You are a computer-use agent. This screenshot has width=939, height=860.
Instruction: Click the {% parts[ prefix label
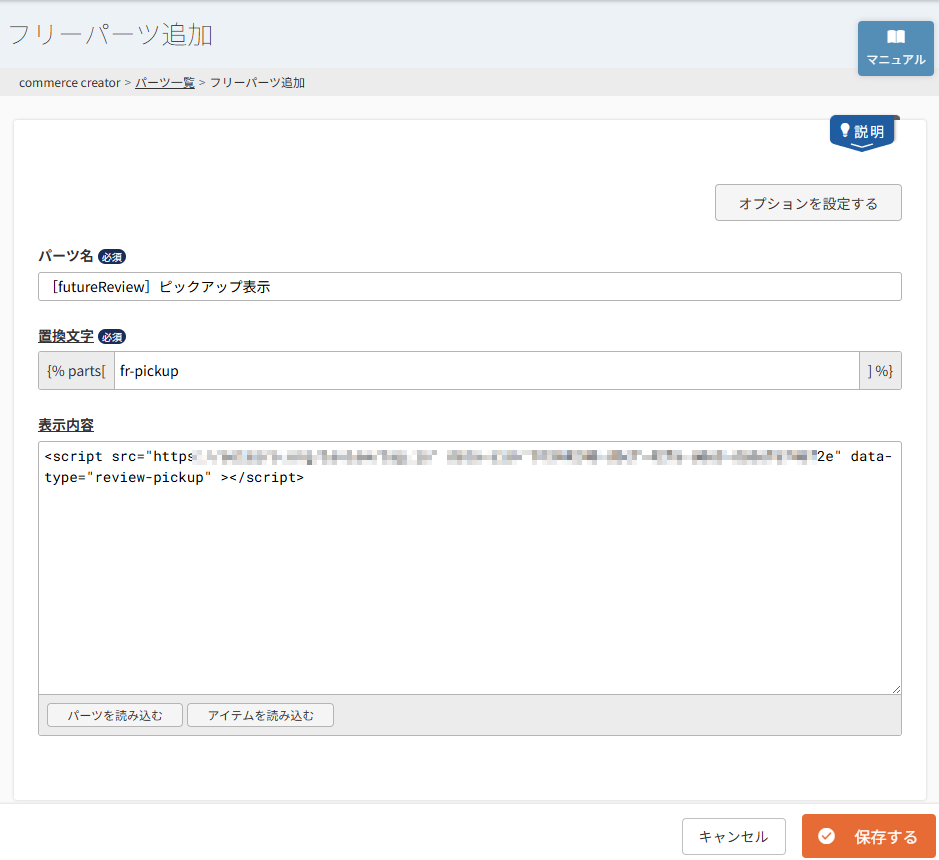pos(76,371)
